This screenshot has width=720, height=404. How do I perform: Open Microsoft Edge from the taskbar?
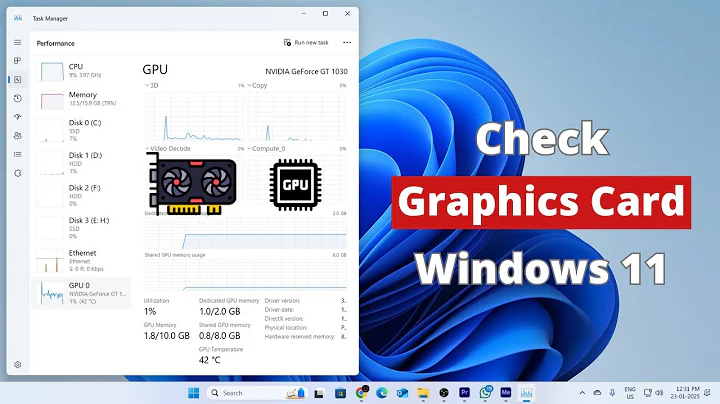pos(382,393)
